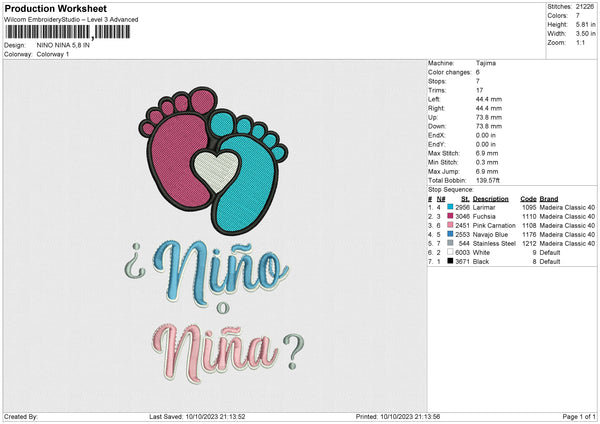Click the 'Larimar' description text
The width and height of the screenshot is (600, 424).
484,207
